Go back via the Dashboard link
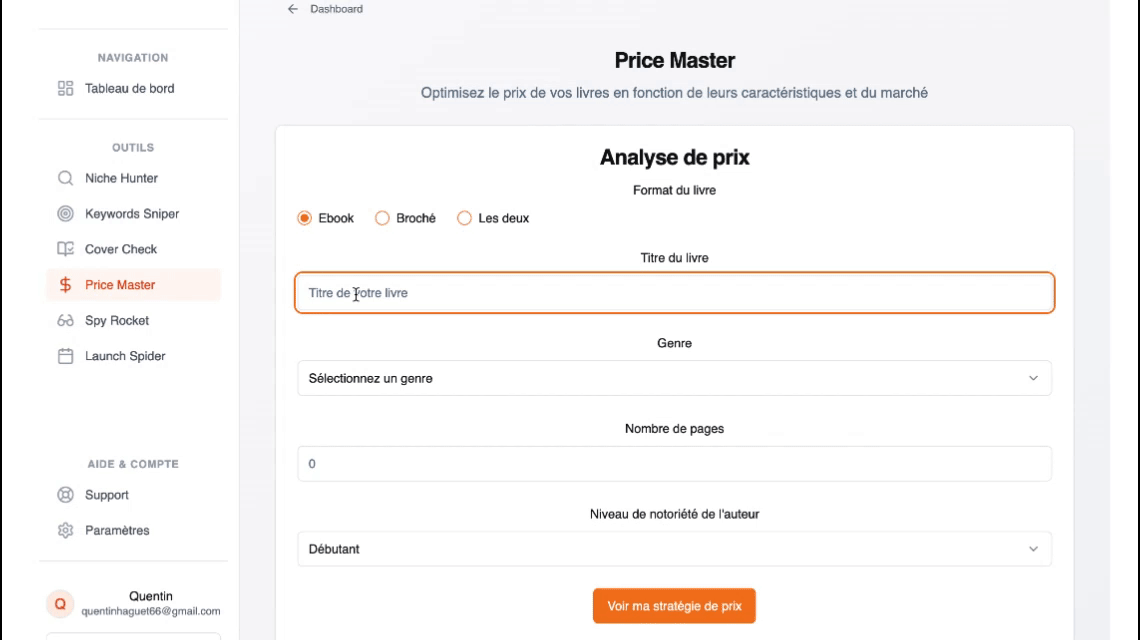Image resolution: width=1140 pixels, height=640 pixels. [x=325, y=9]
